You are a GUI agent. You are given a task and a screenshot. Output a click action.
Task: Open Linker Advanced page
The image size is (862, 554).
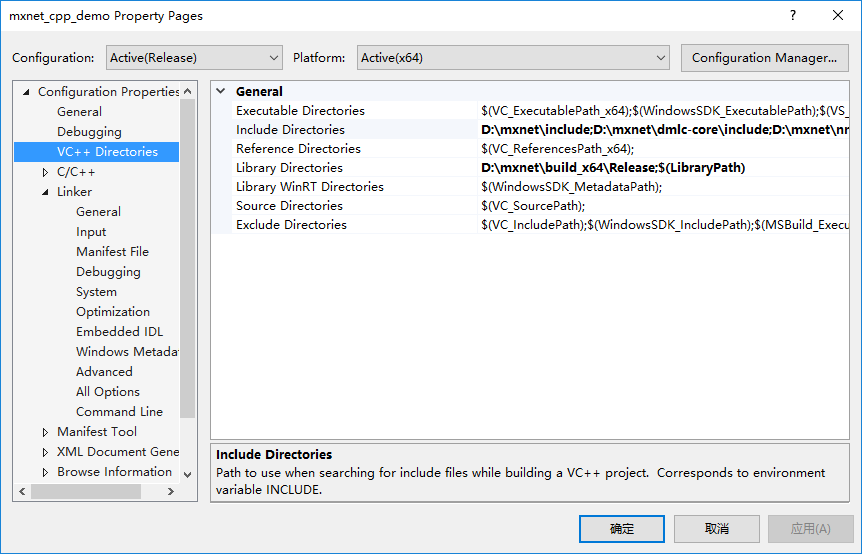pyautogui.click(x=104, y=372)
